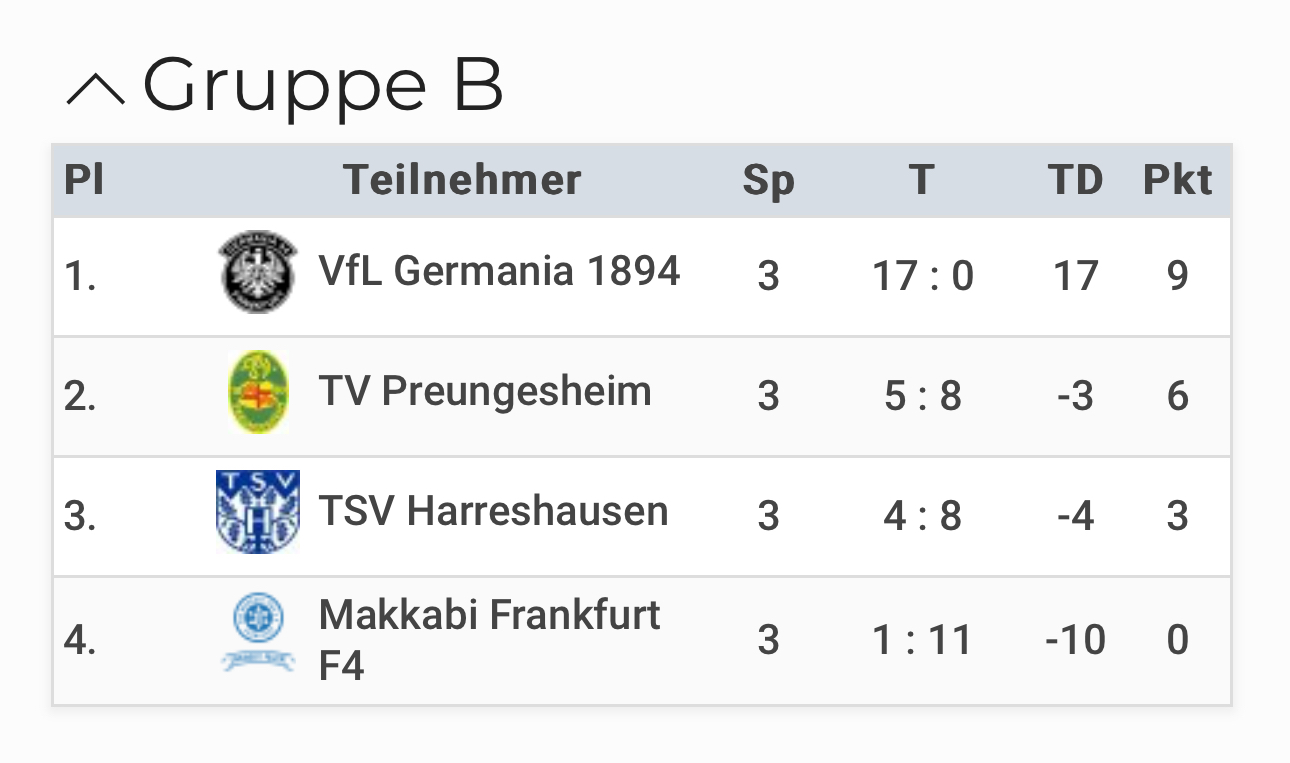Click the TV Preungesheim club logo
This screenshot has width=1290, height=763.
[258, 392]
